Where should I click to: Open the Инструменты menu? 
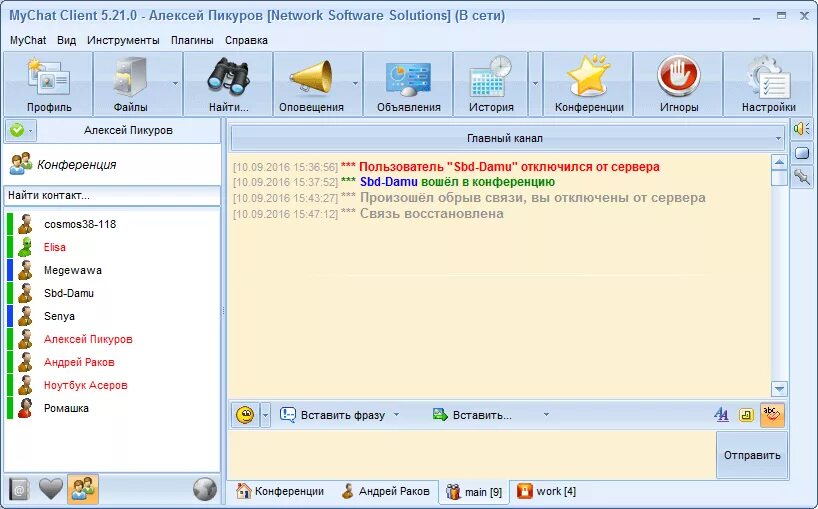[123, 40]
